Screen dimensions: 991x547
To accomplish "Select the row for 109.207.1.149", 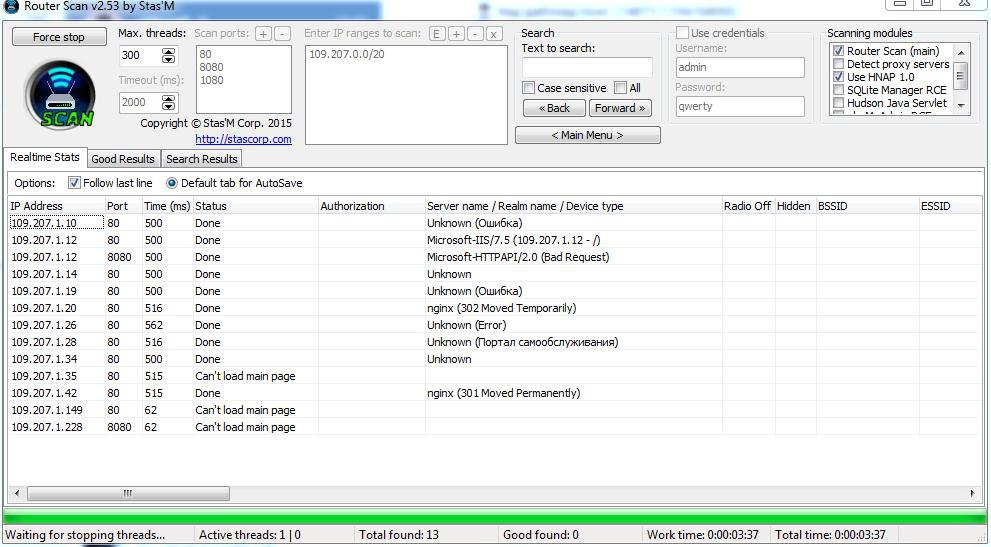I will (x=495, y=410).
